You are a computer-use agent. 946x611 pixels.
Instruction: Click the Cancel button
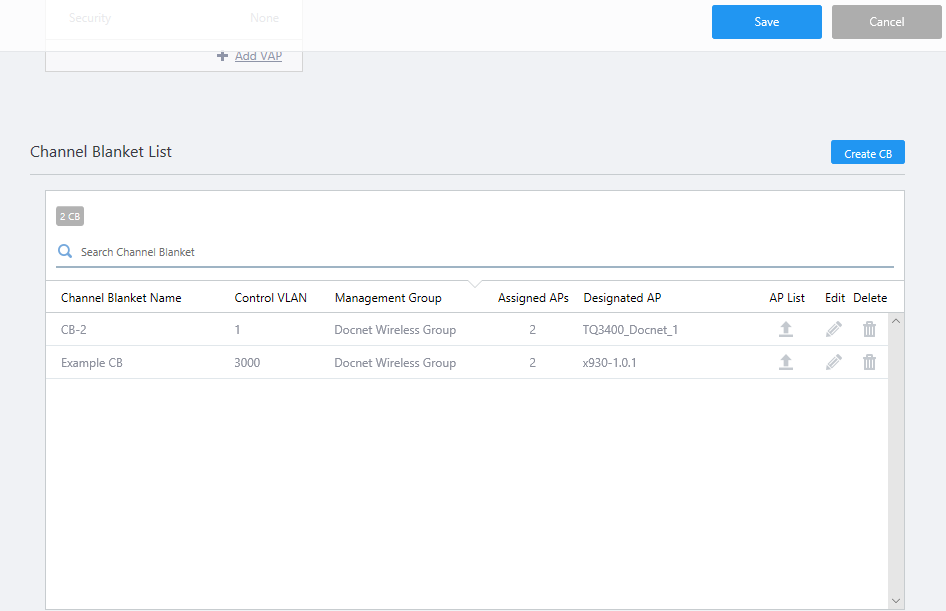(886, 22)
